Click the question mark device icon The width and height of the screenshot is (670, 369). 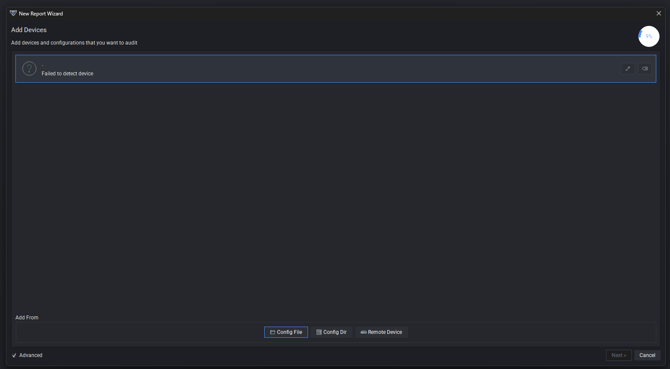(x=29, y=68)
